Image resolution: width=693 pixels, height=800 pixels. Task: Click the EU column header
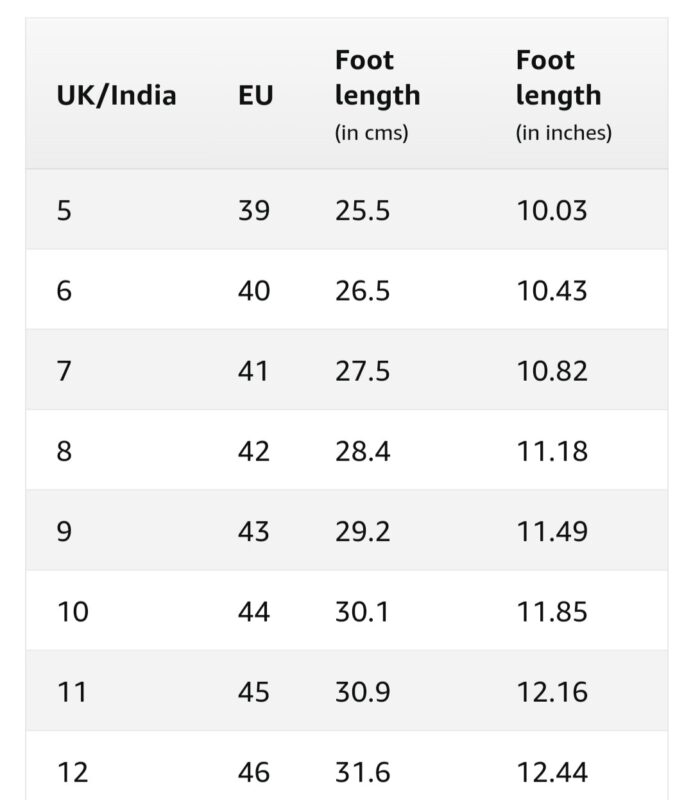click(256, 96)
